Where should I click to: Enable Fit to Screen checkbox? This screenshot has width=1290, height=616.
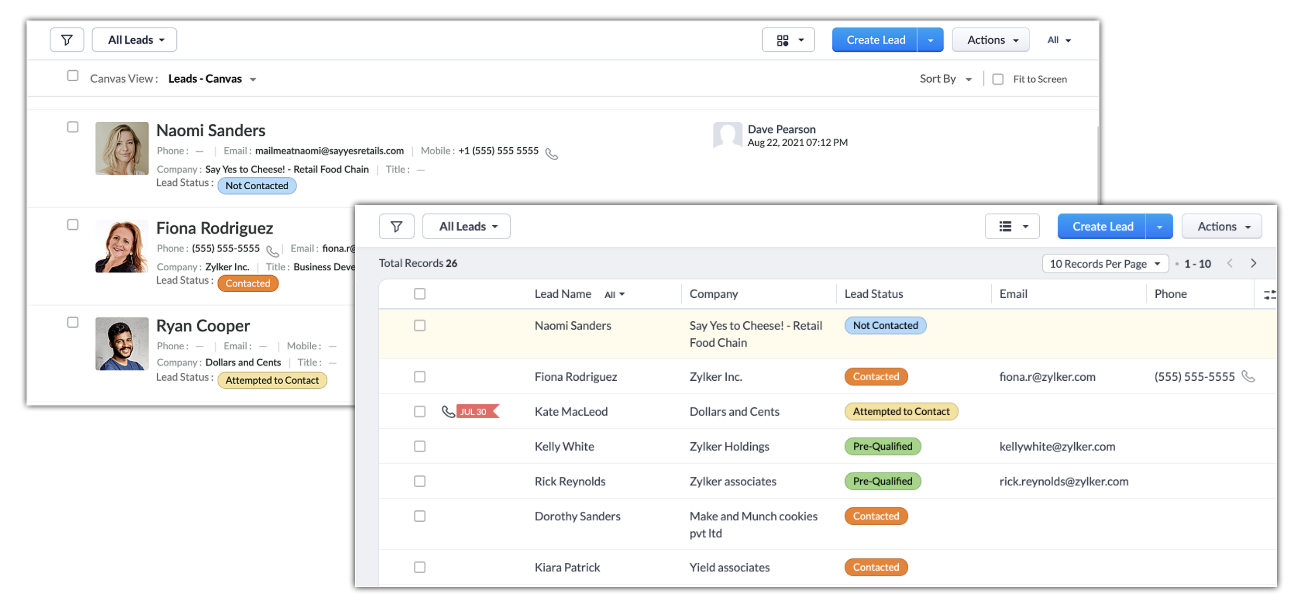click(998, 79)
